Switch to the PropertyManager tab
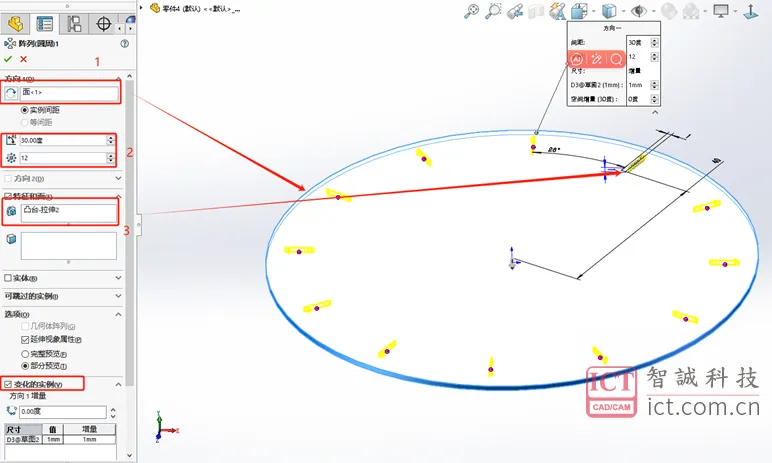The width and height of the screenshot is (772, 463). (x=45, y=24)
